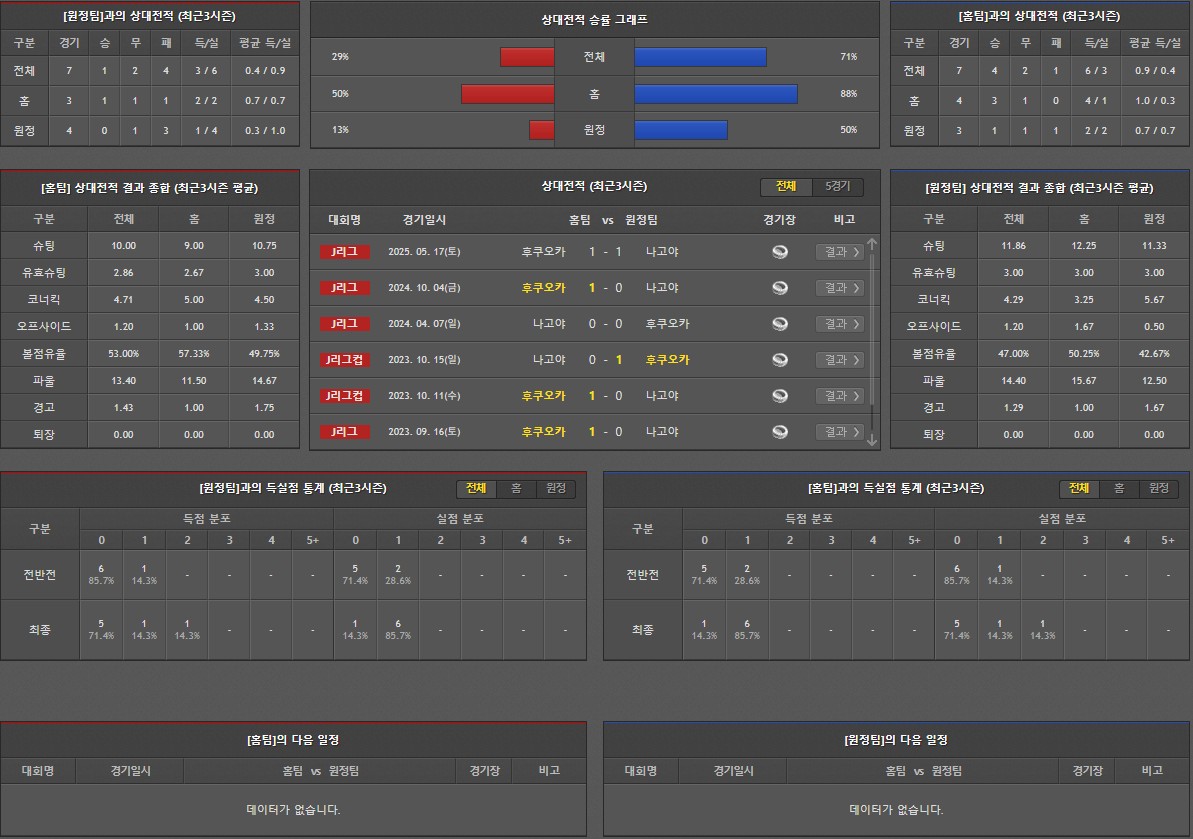Screen dimensions: 1193x839
Task: Click stadium icon for 2023. 10. 15 match
Action: 779,360
